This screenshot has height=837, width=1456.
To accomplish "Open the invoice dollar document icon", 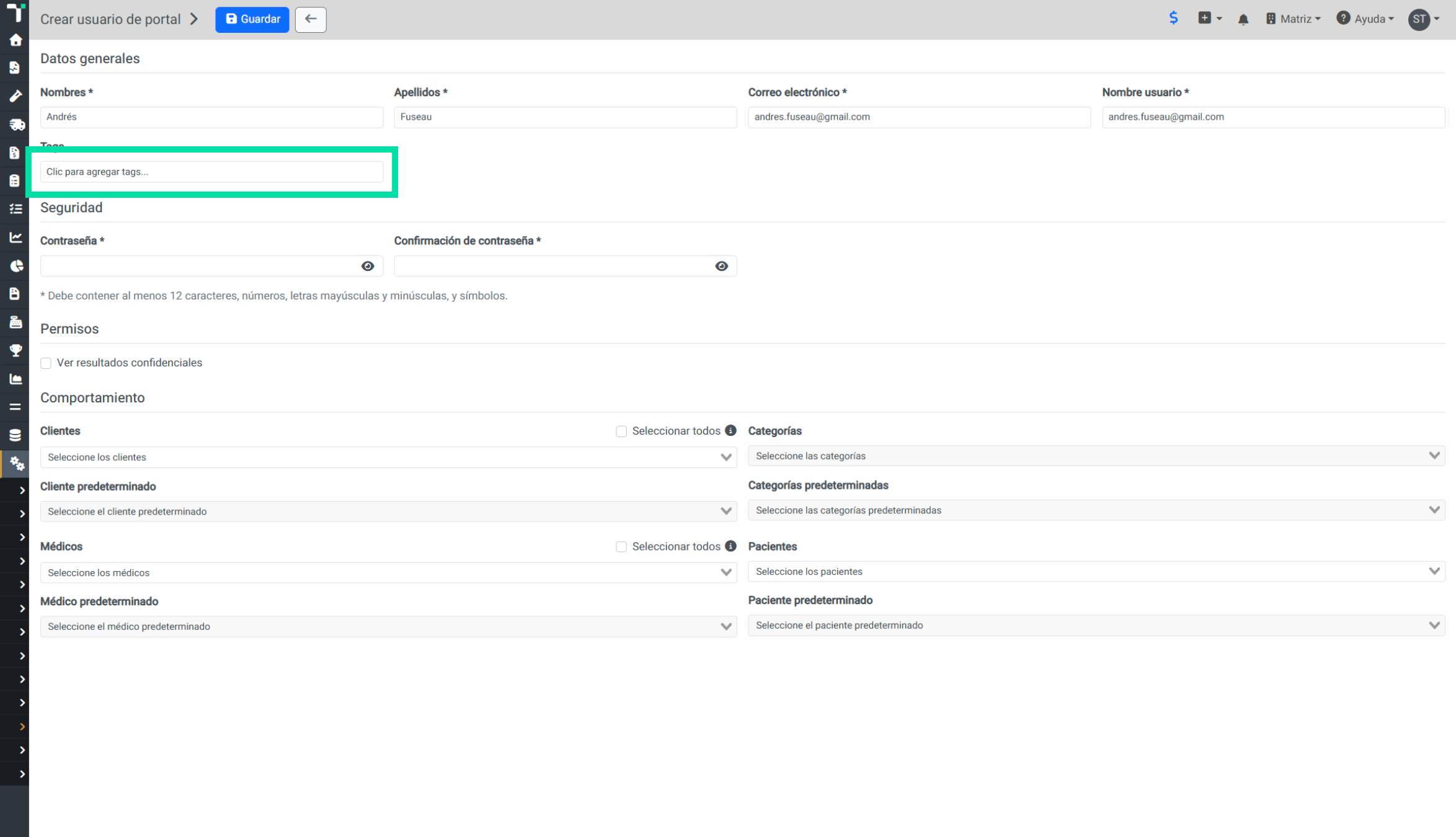I will (14, 153).
